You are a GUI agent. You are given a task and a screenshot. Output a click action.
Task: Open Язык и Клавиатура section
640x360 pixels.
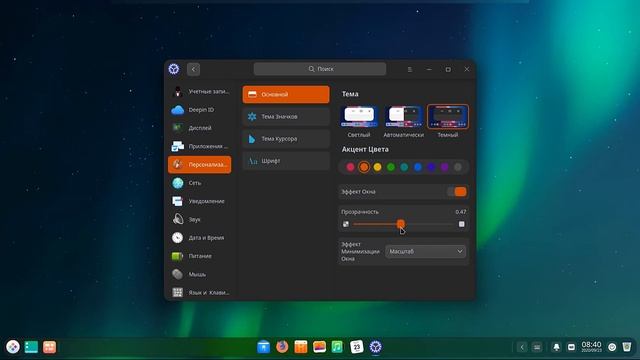pyautogui.click(x=200, y=292)
